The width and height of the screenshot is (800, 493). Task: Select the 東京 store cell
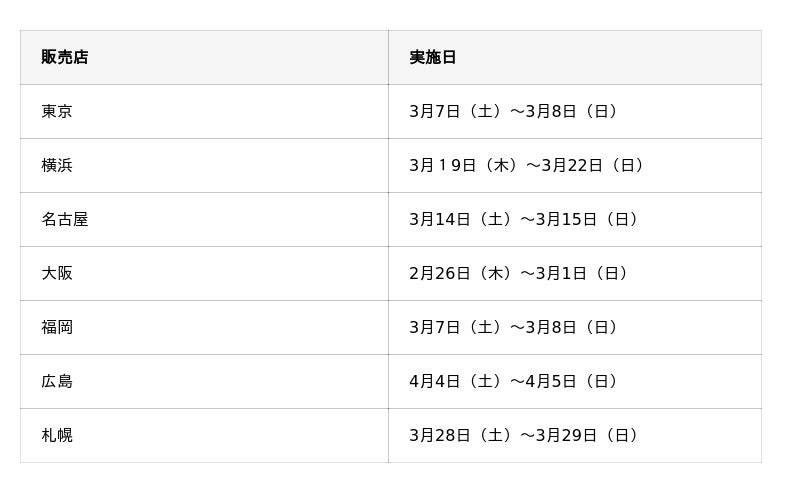57,112
